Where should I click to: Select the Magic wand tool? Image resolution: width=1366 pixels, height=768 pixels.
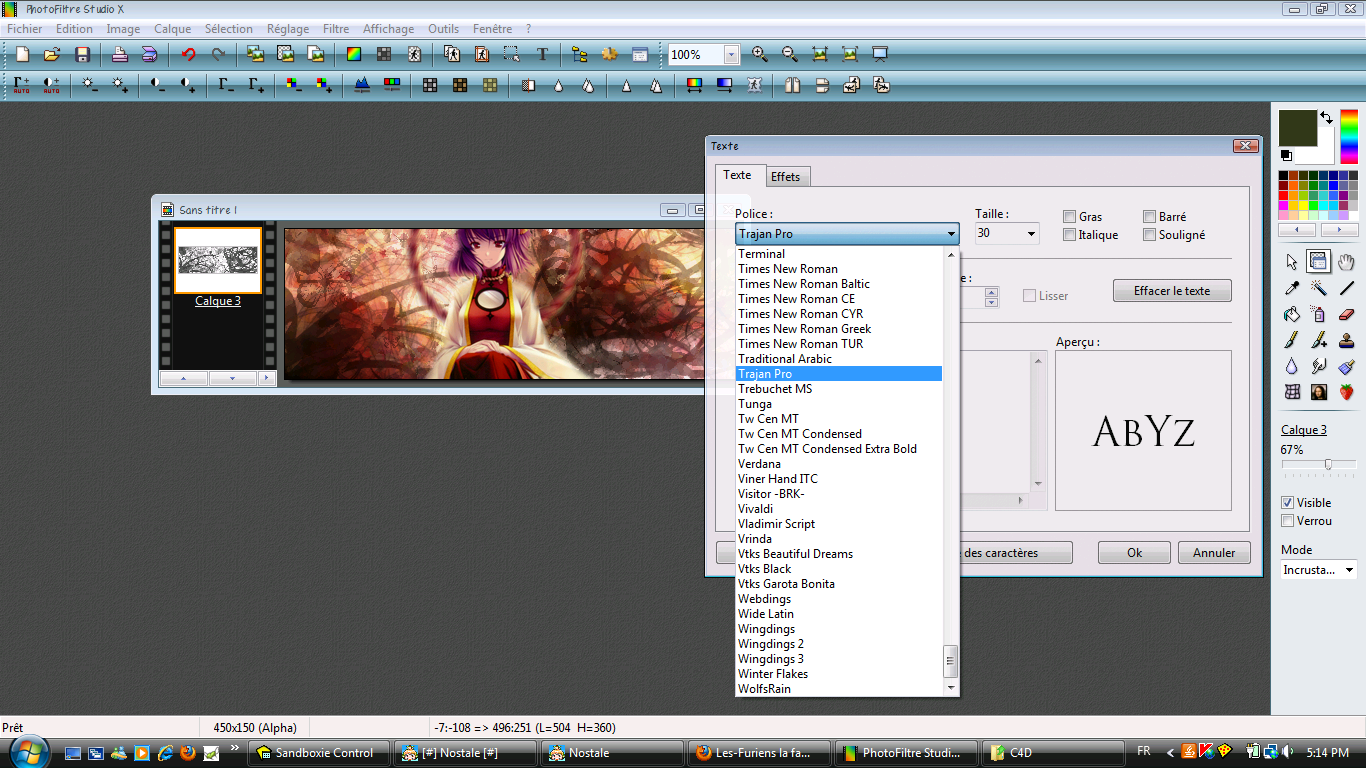coord(1319,288)
